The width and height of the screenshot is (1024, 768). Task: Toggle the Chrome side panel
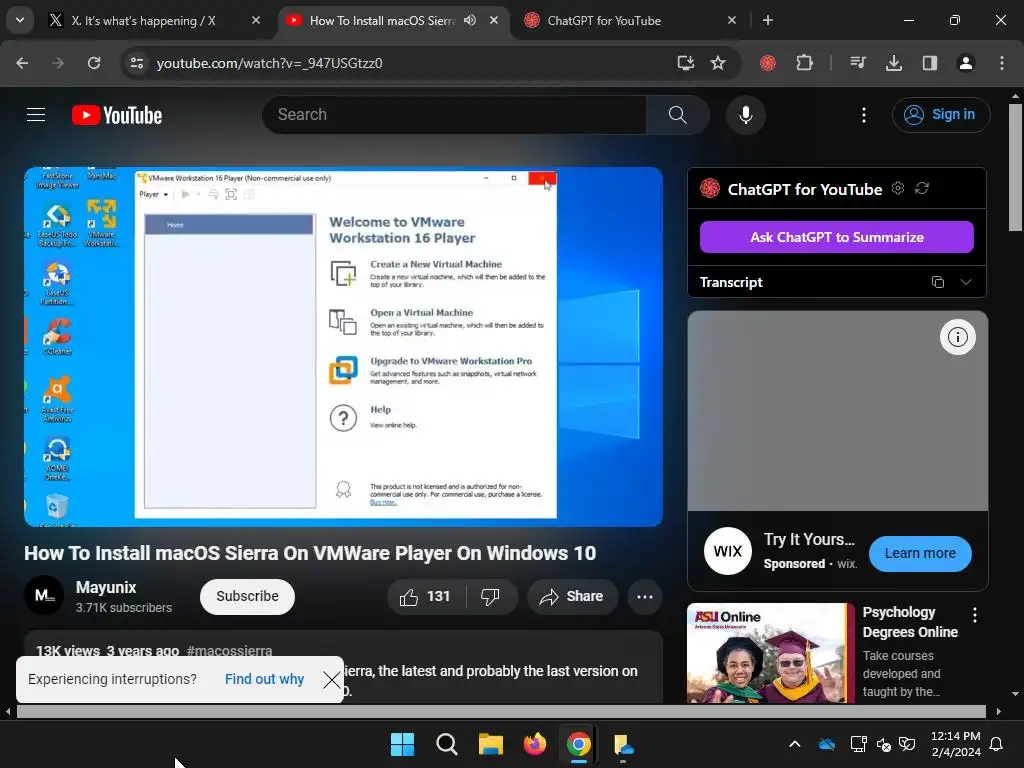coord(930,63)
